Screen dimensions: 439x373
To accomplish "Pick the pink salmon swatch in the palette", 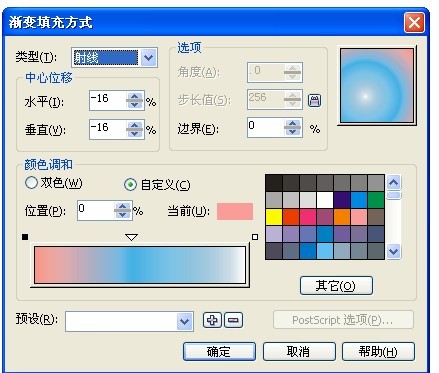I will [x=359, y=217].
